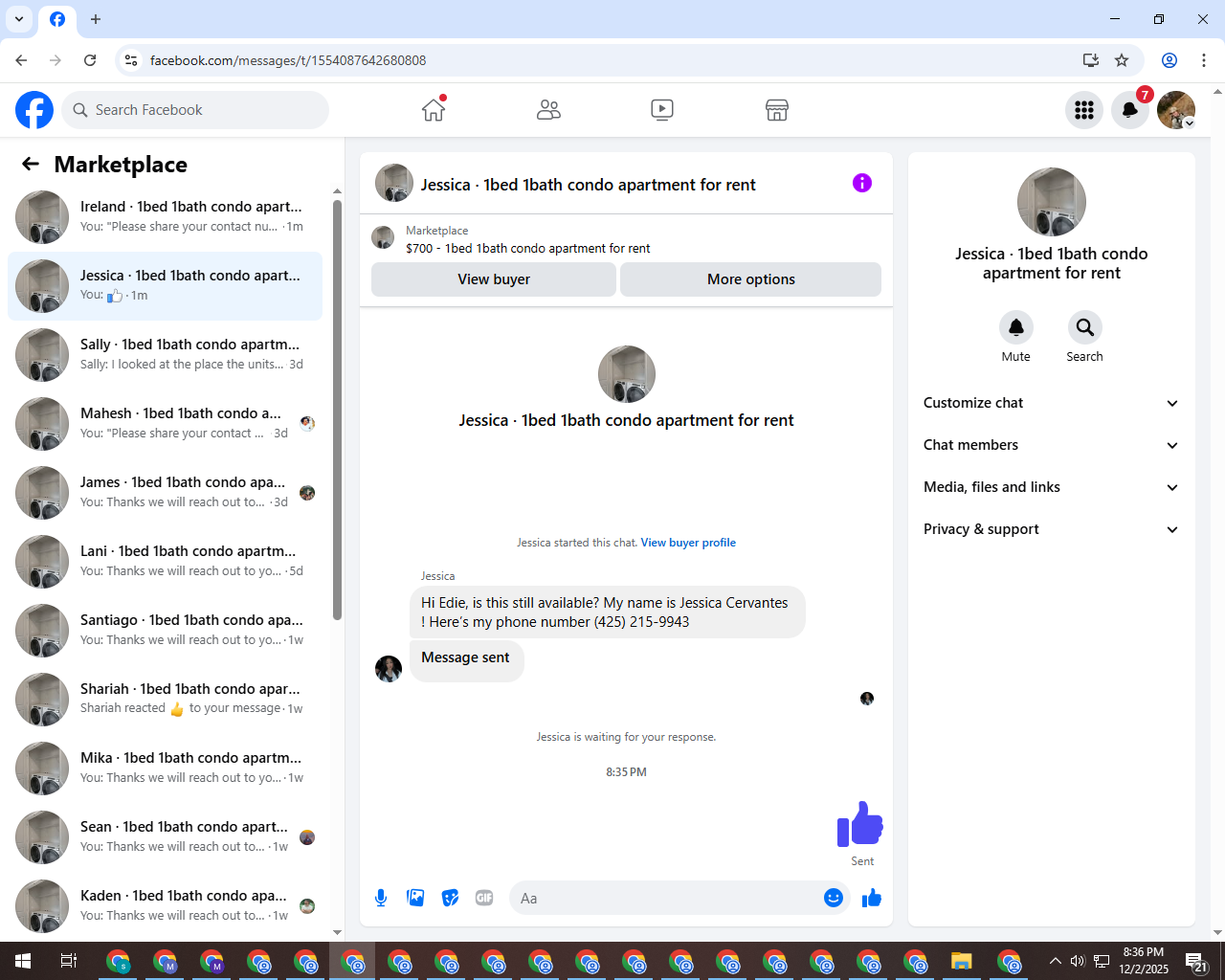The width and height of the screenshot is (1225, 980).
Task: Click the Aa message input box
Action: 666,898
